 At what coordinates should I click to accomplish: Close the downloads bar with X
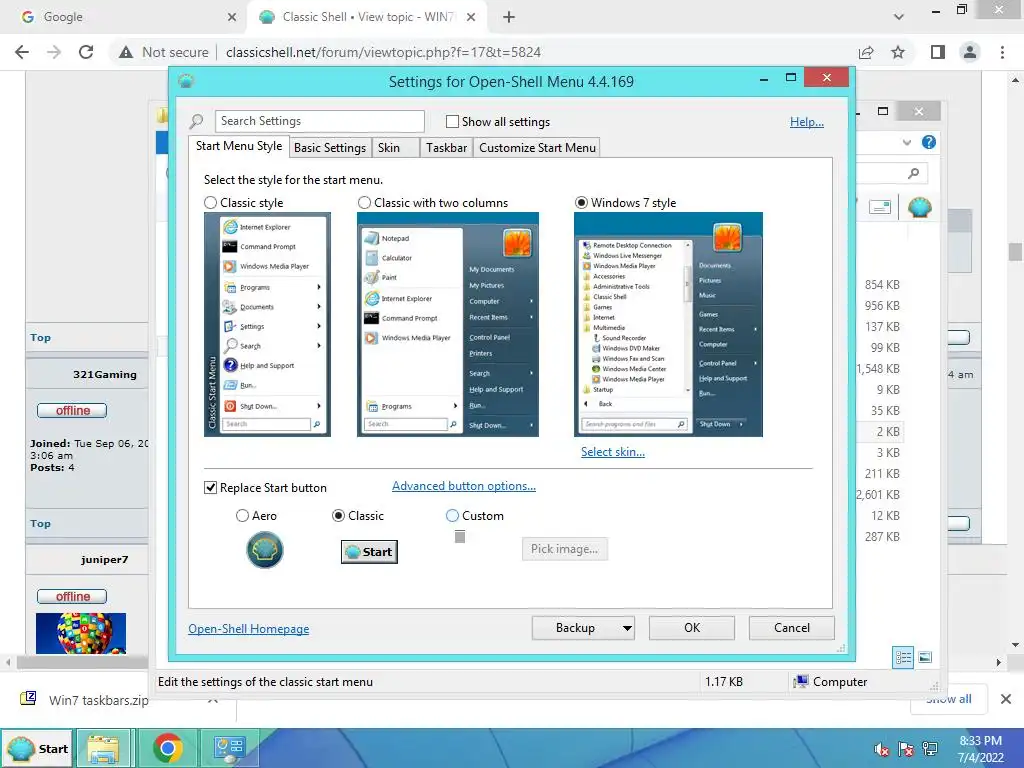click(1006, 699)
